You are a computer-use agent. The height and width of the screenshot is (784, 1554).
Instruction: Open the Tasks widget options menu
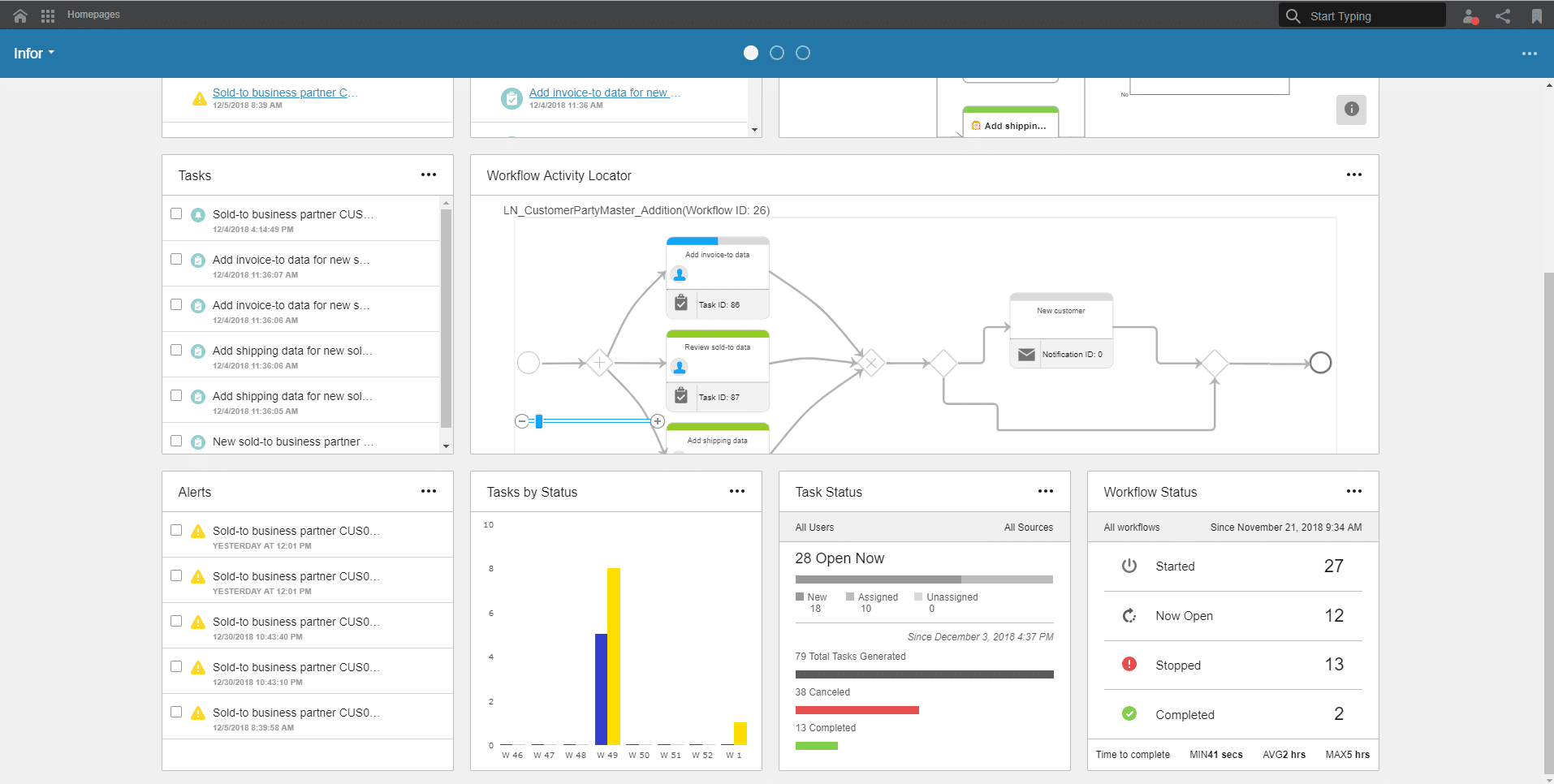[x=429, y=174]
